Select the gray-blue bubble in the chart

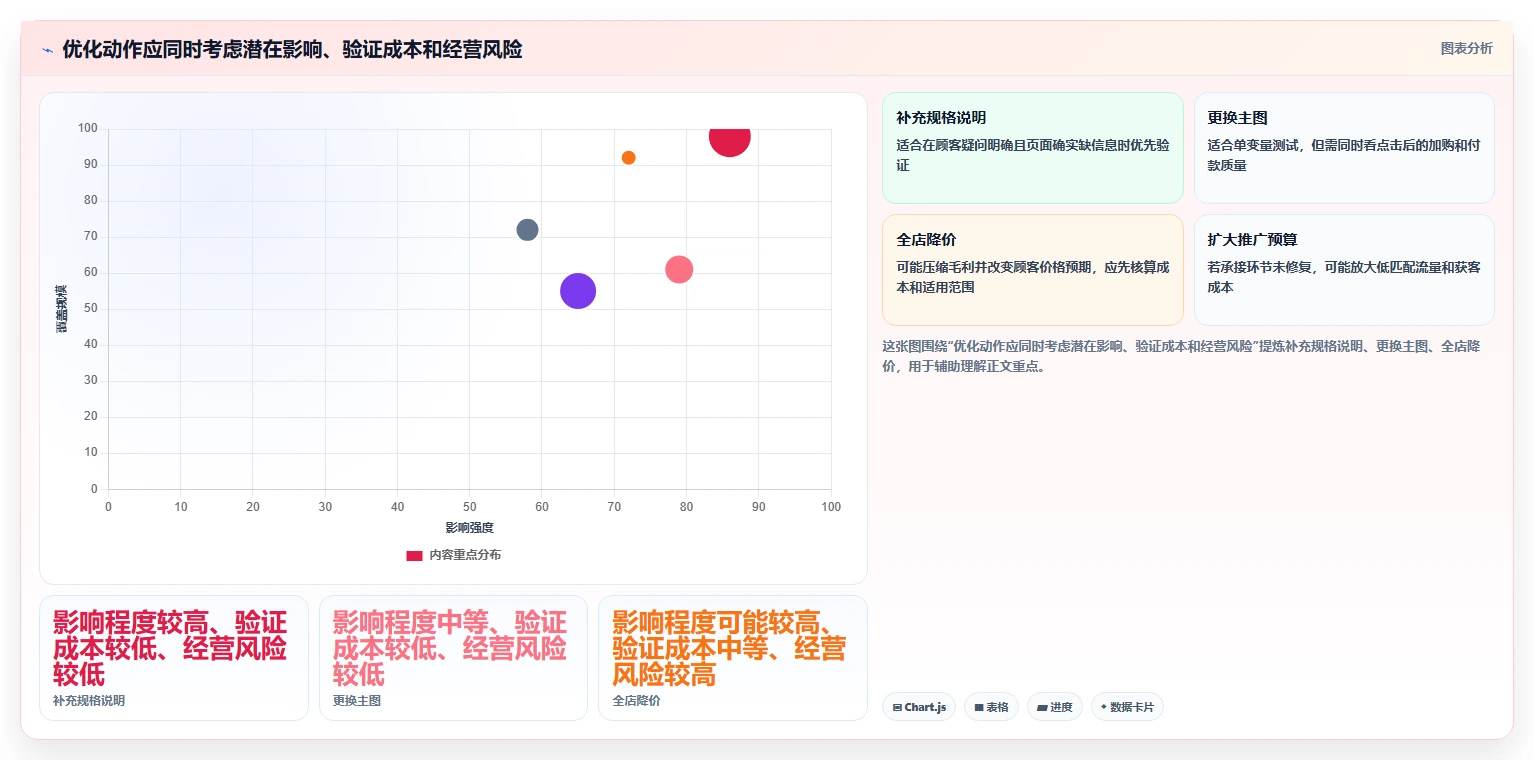coord(527,230)
